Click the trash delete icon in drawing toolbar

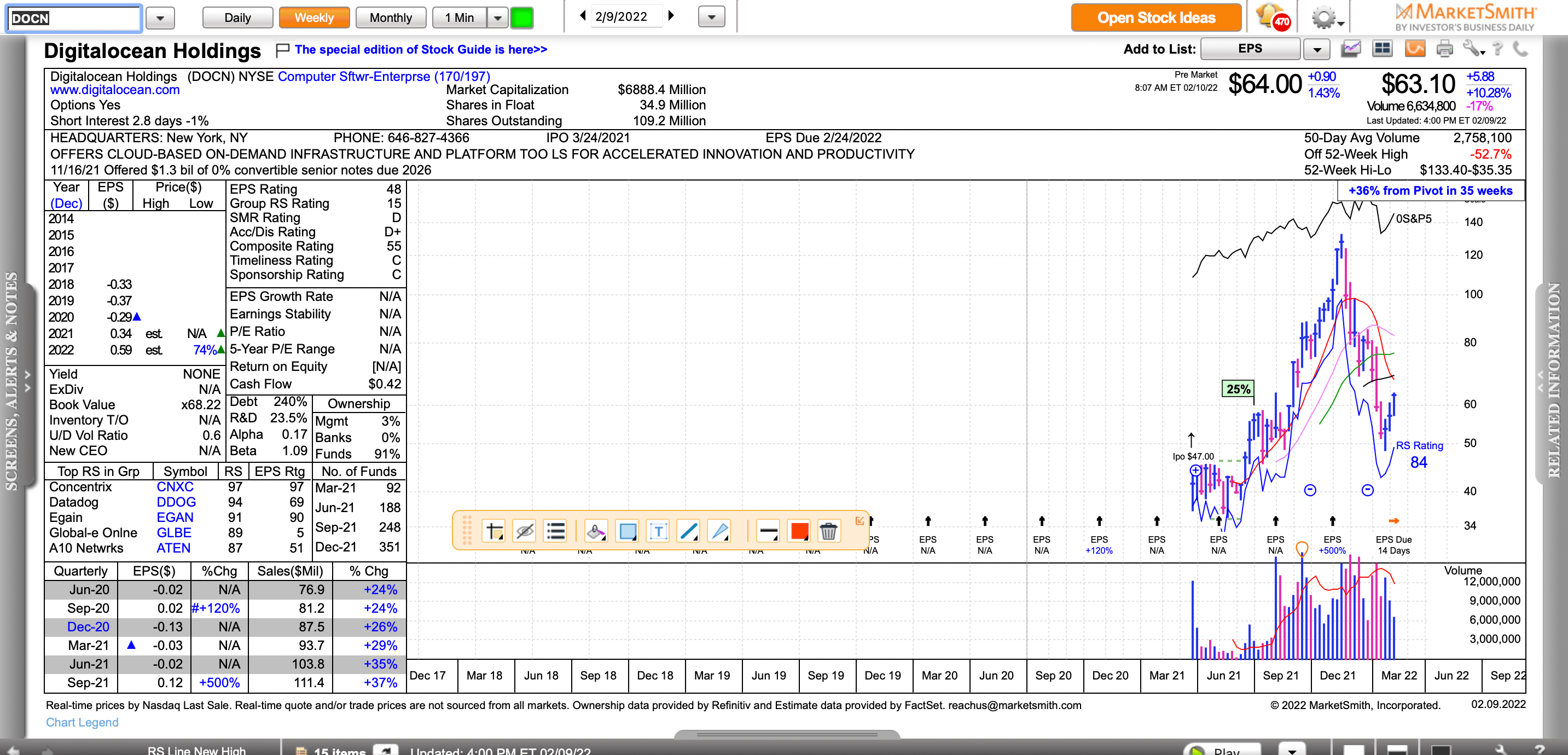click(828, 532)
